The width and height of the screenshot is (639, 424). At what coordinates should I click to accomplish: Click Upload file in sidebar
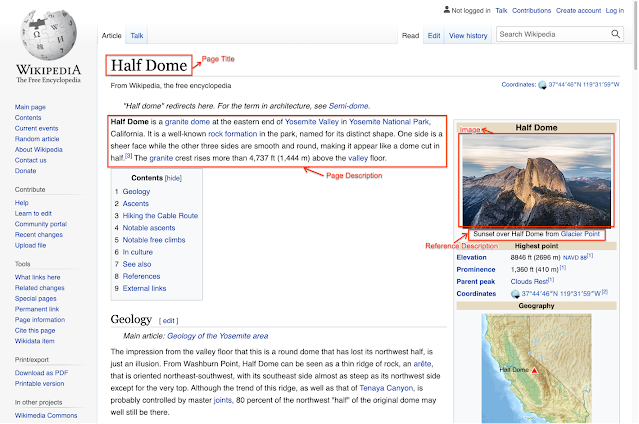31,245
